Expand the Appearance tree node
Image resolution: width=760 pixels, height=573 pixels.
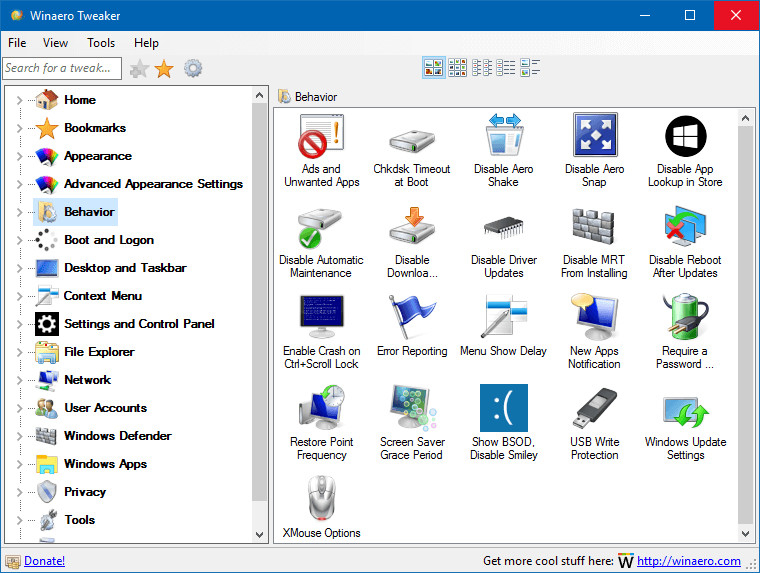point(19,157)
